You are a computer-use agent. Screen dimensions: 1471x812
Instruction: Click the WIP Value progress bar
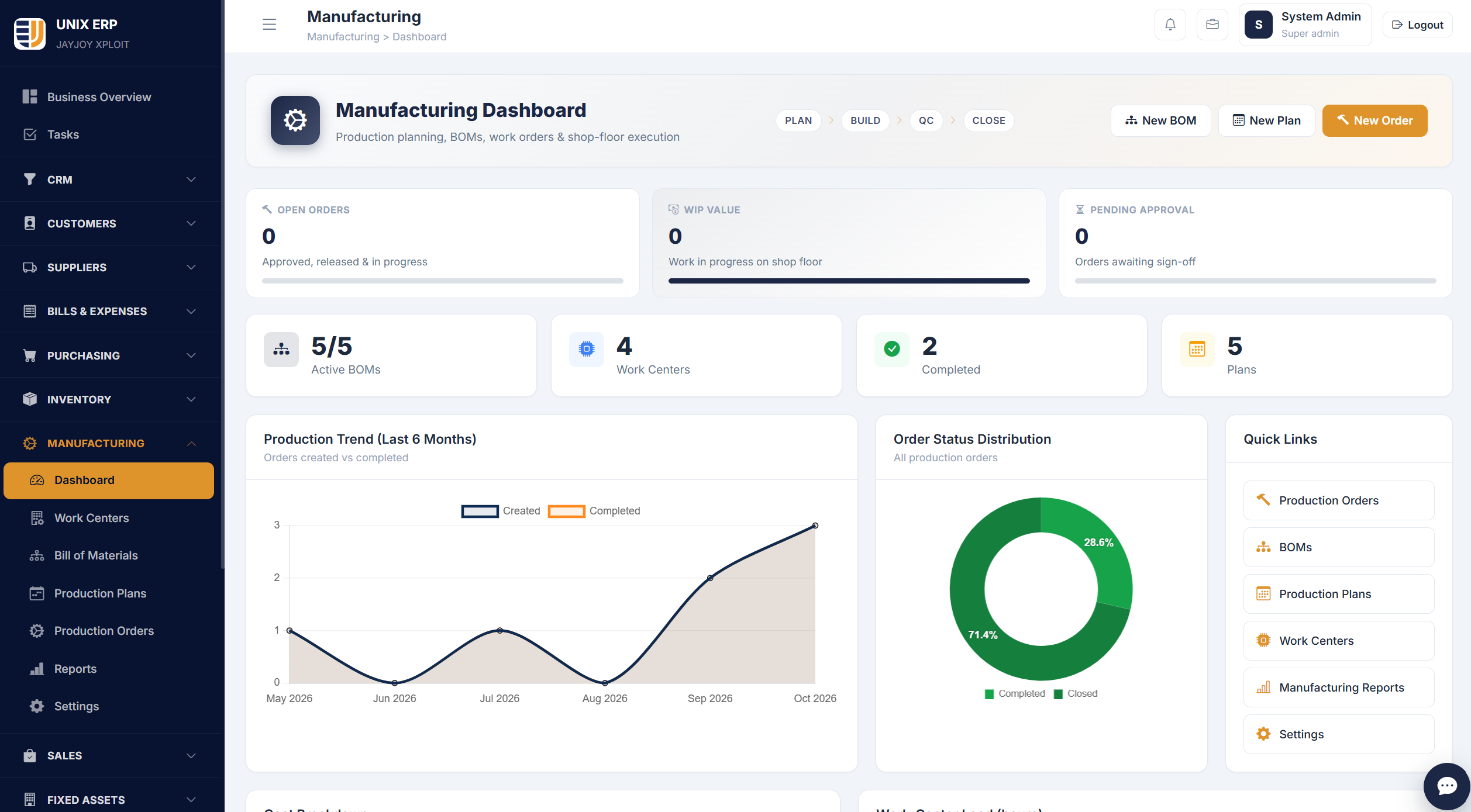[x=849, y=281]
